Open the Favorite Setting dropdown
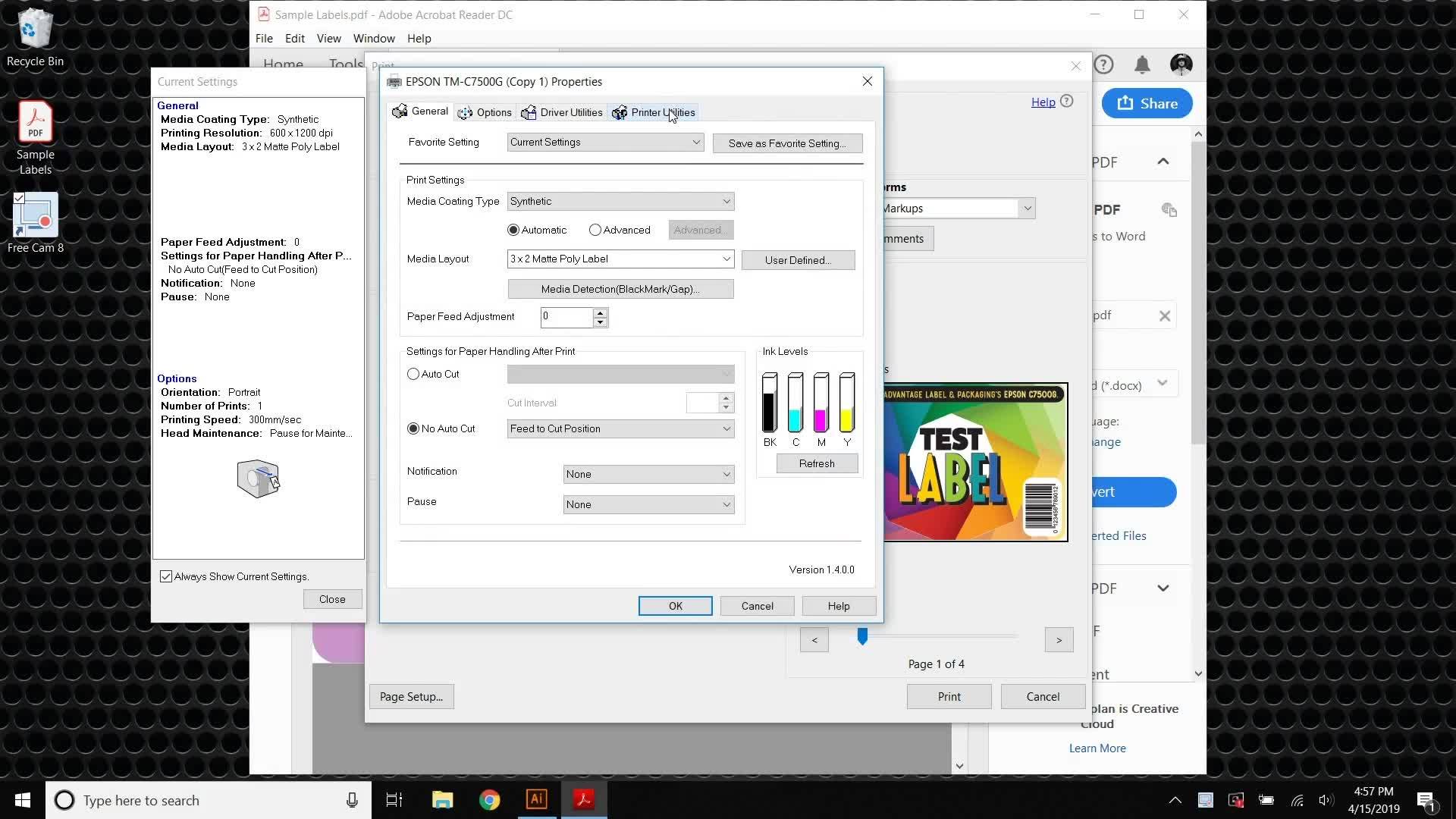1456x819 pixels. pyautogui.click(x=605, y=143)
